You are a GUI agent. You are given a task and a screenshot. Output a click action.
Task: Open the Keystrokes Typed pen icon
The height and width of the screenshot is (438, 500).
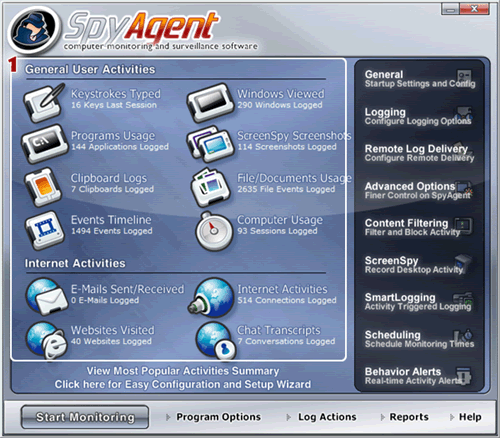pyautogui.click(x=44, y=103)
